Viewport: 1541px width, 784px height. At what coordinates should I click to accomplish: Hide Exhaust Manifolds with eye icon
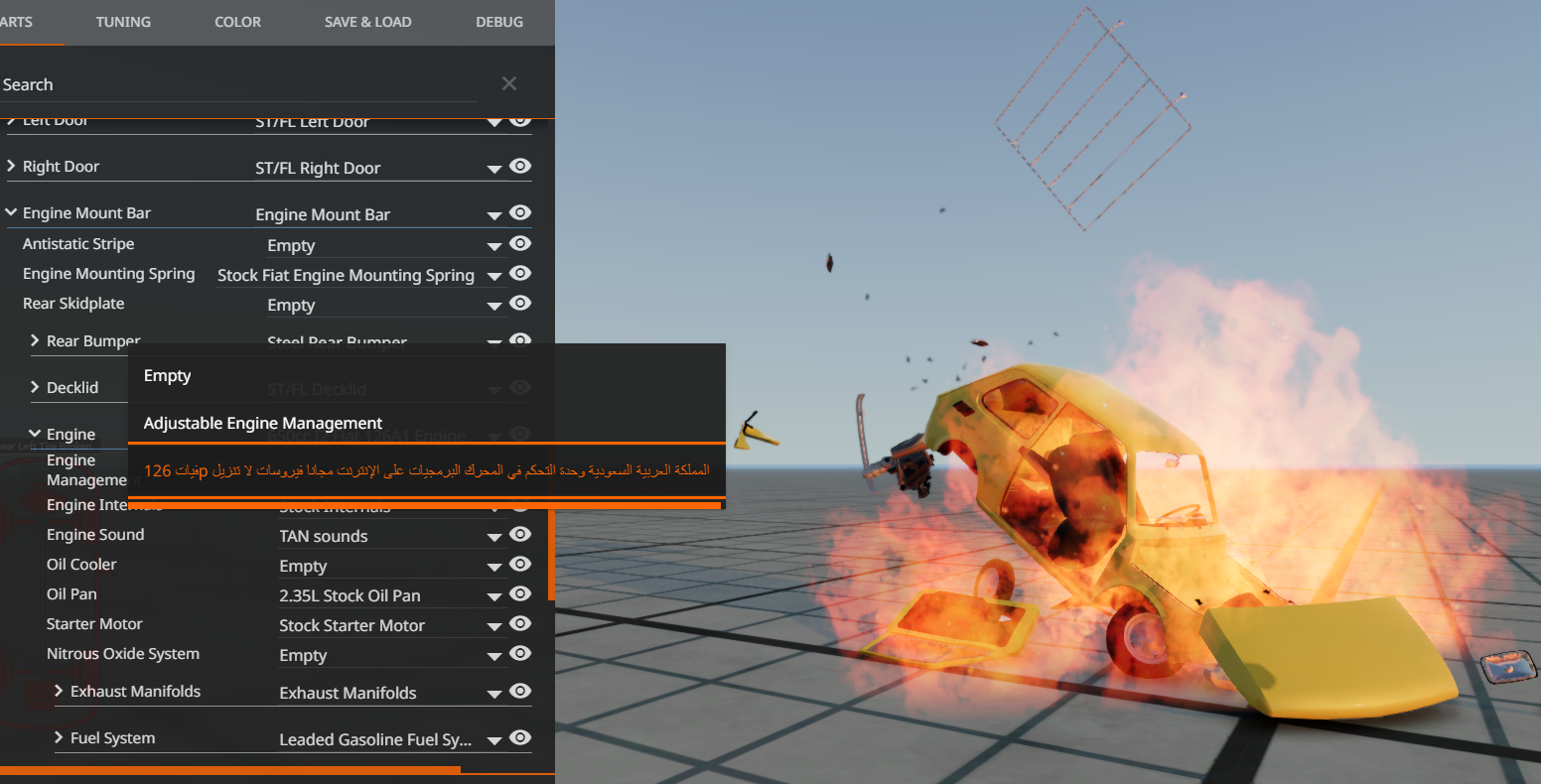pos(520,691)
